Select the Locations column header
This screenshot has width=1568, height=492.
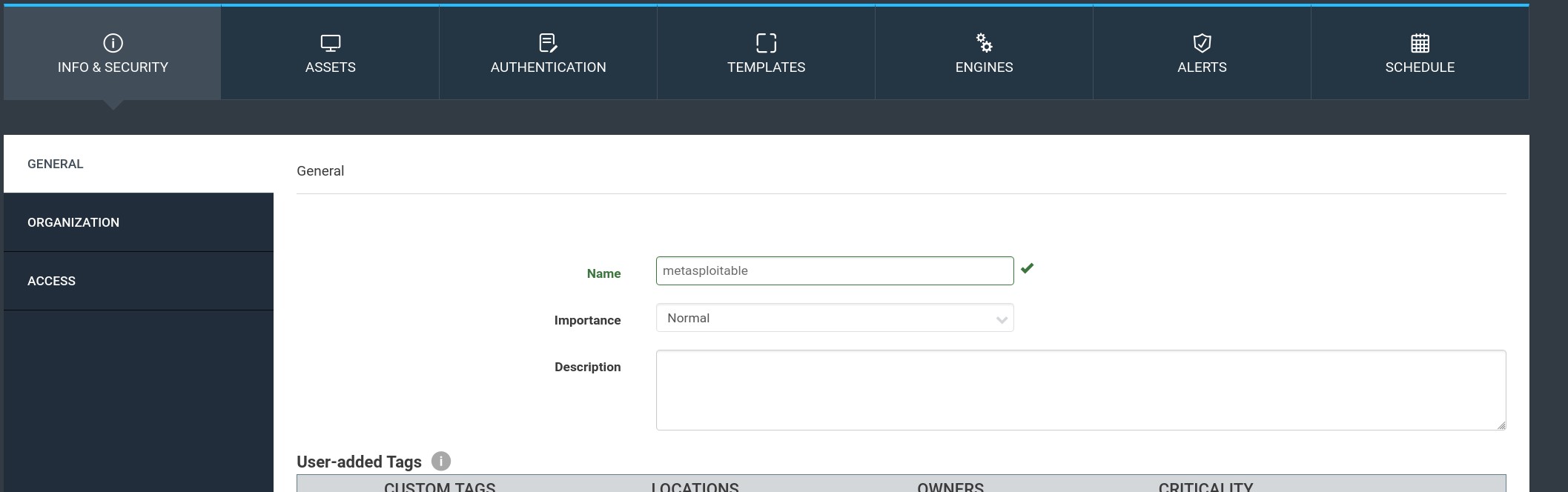point(695,486)
